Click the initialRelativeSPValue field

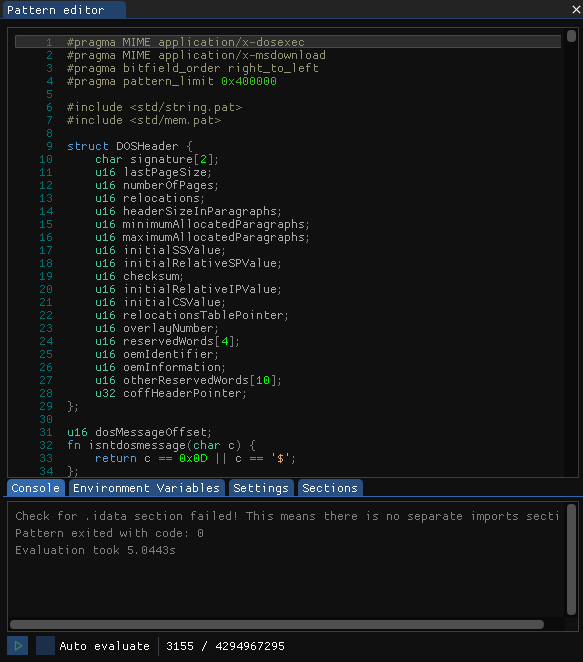pyautogui.click(x=188, y=263)
